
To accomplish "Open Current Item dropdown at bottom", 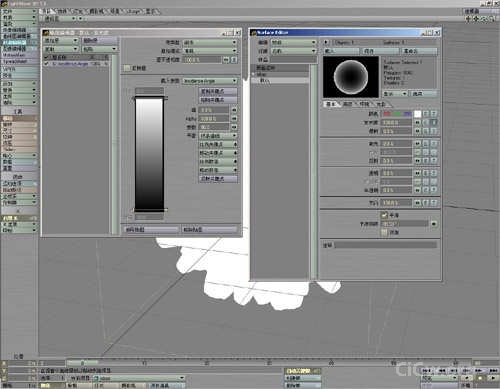I will coord(139,378).
